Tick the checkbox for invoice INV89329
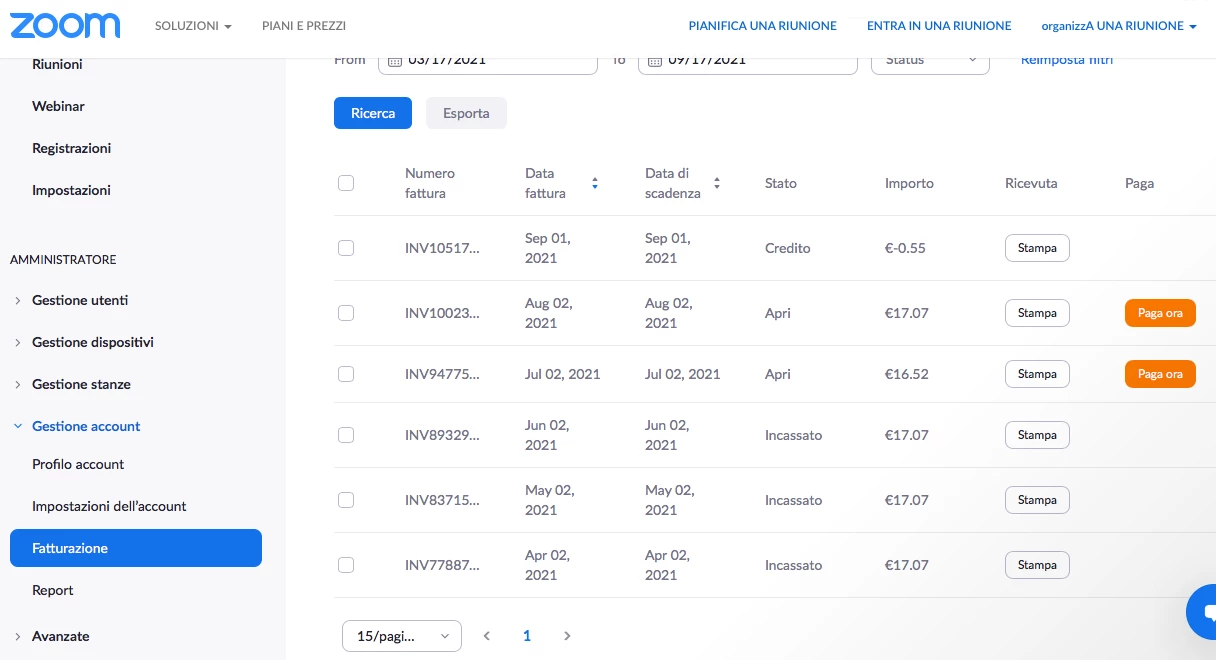This screenshot has width=1216, height=660. (x=346, y=435)
